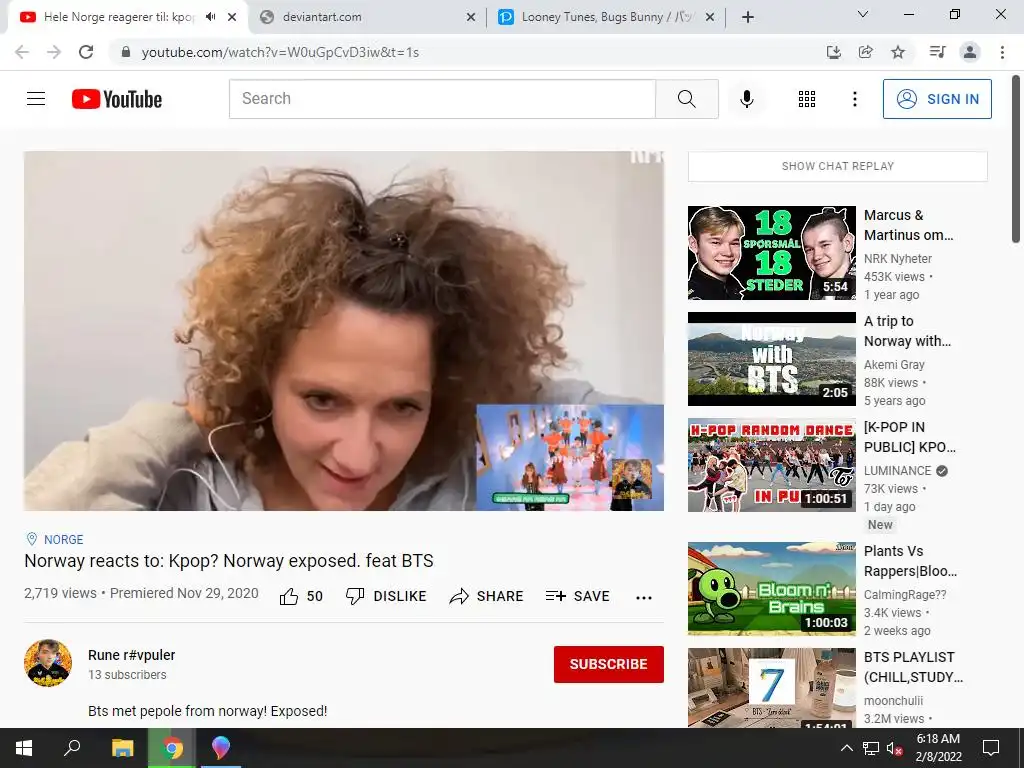Close the Looney Tunes tab
The height and width of the screenshot is (768, 1024).
(710, 17)
